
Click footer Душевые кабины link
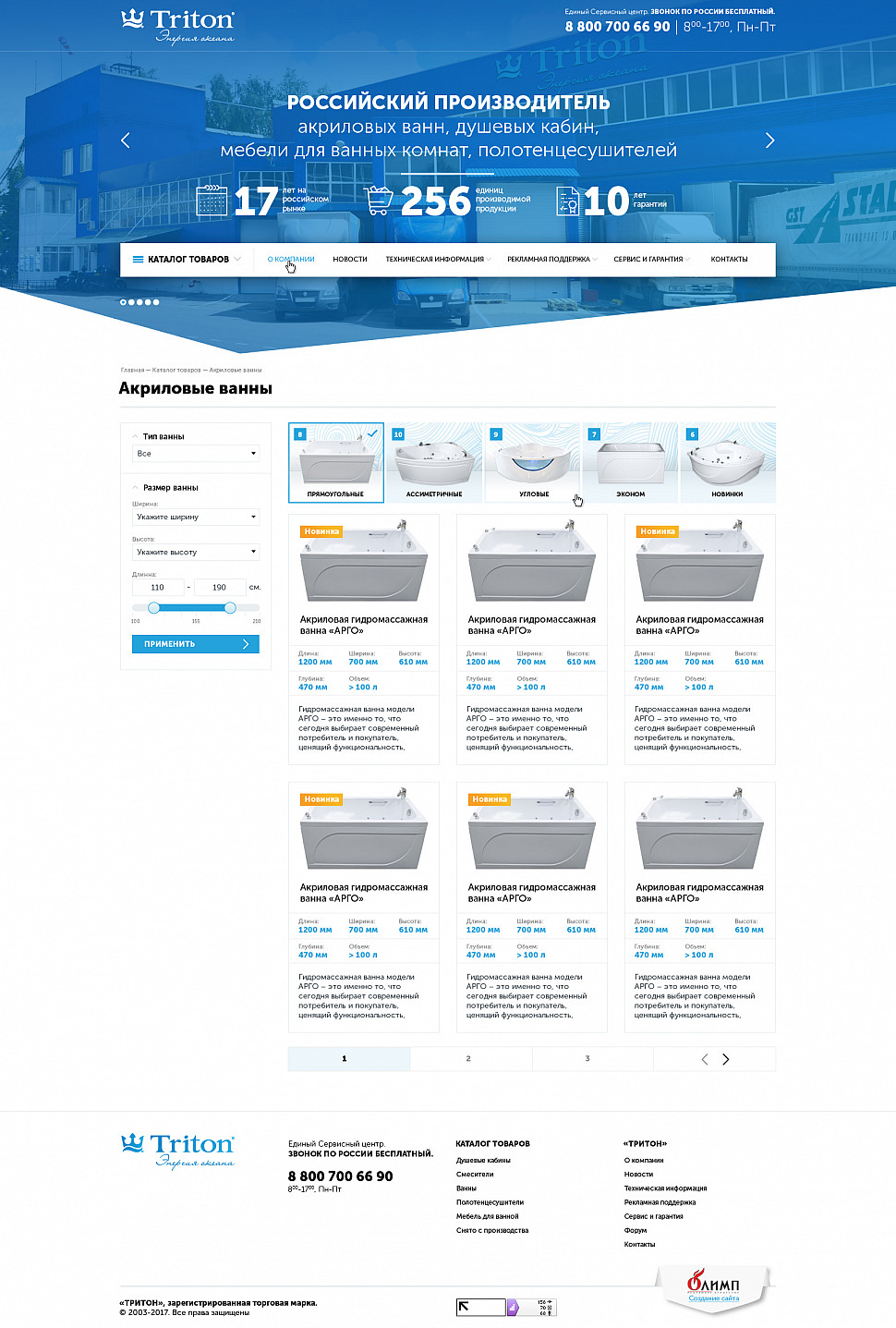(x=483, y=1161)
